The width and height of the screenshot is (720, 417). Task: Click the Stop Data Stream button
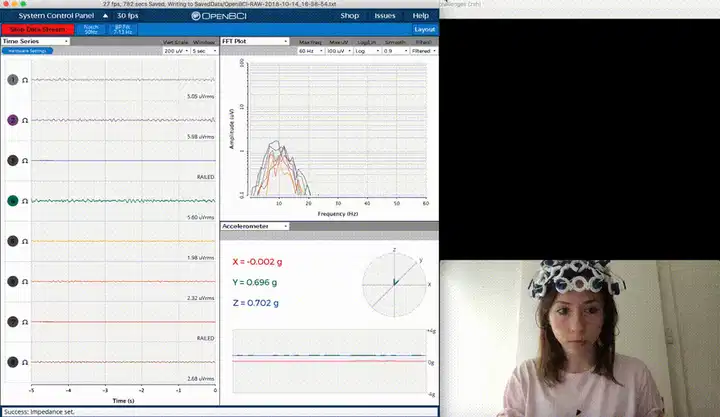[38, 29]
